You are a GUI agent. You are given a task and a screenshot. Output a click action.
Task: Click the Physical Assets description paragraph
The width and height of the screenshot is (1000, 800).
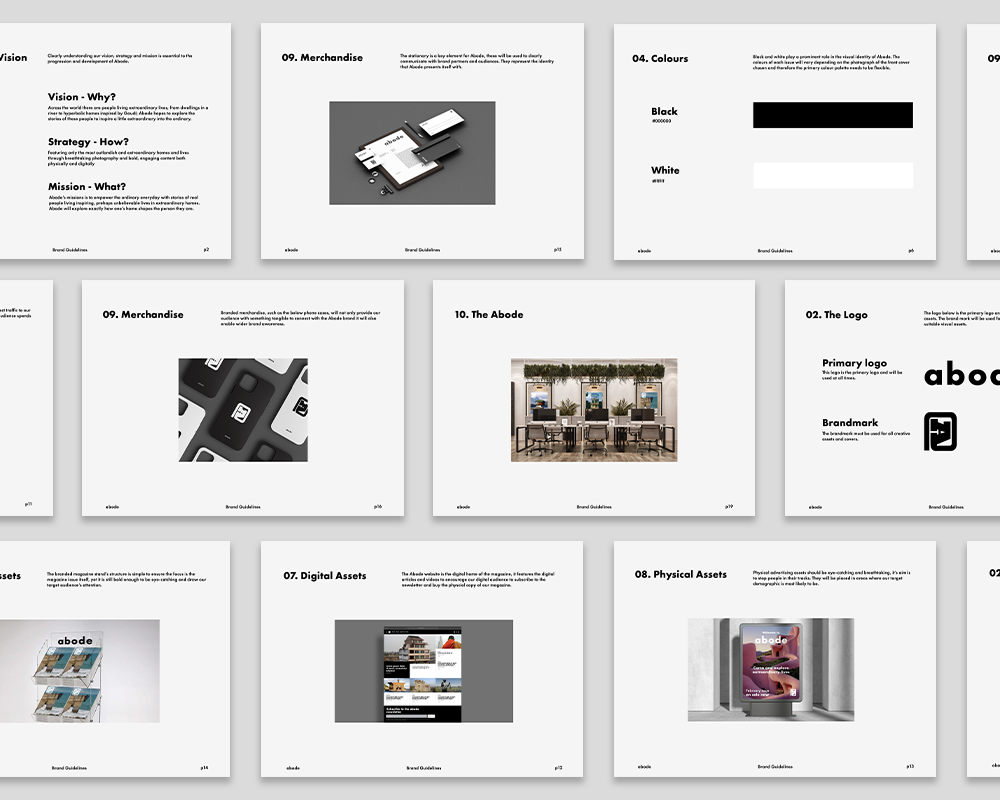(x=832, y=578)
